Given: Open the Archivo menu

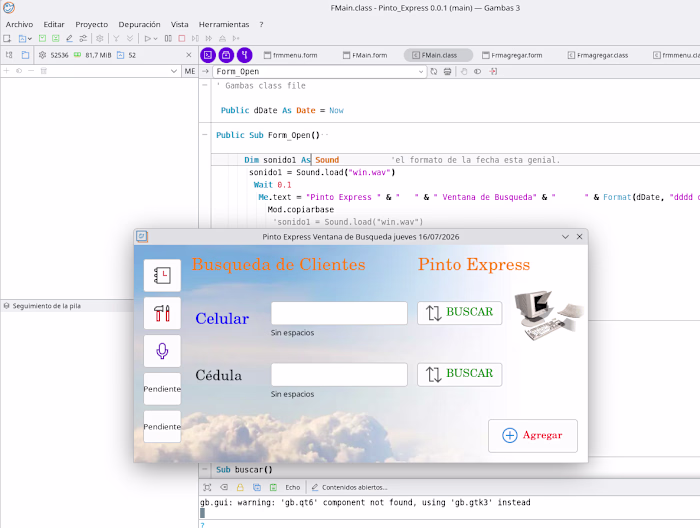Looking at the screenshot, I should (19, 24).
